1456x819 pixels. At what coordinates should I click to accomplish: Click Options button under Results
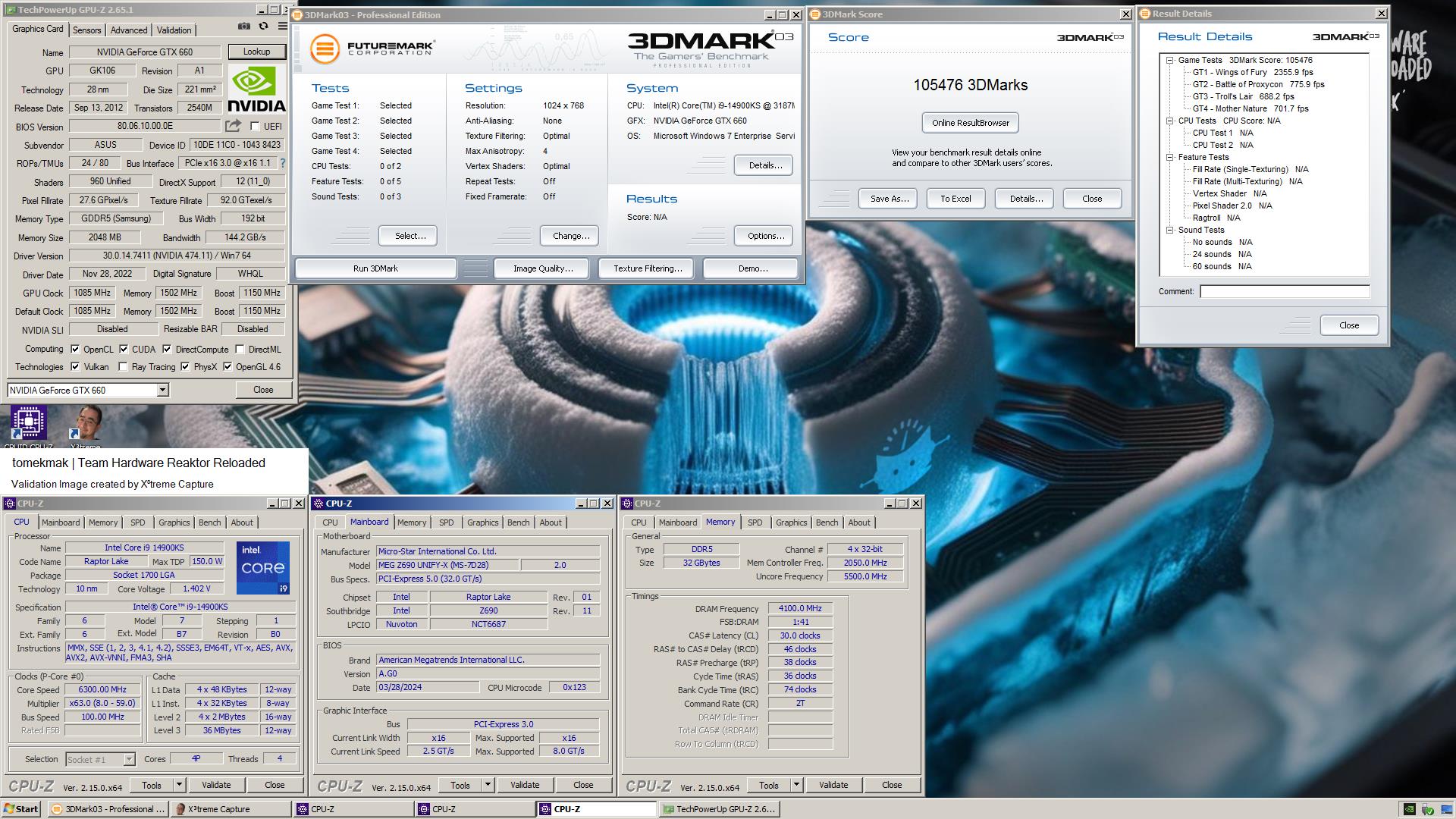point(764,236)
